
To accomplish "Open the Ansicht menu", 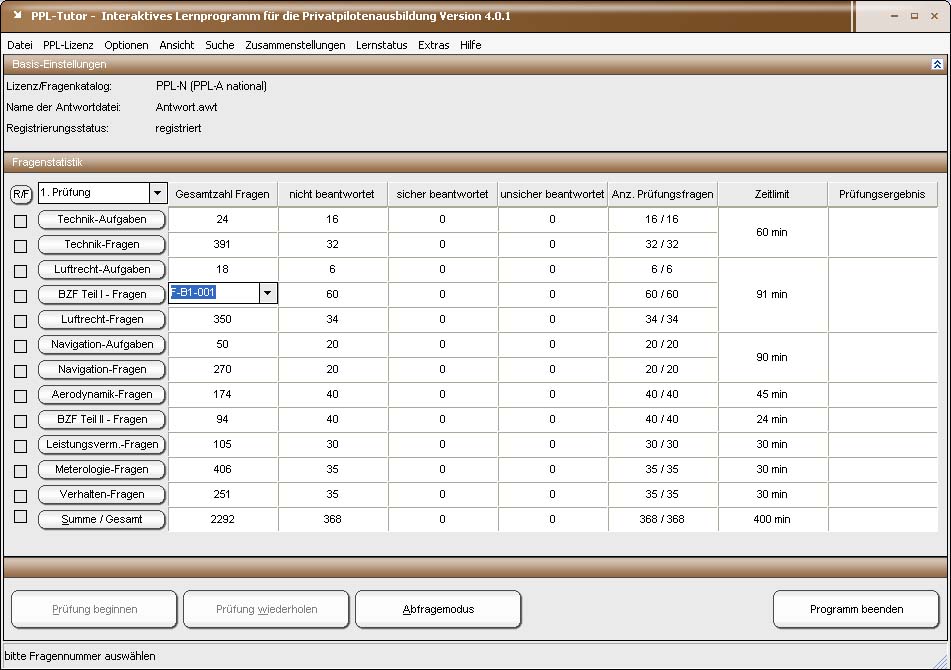I will [176, 45].
